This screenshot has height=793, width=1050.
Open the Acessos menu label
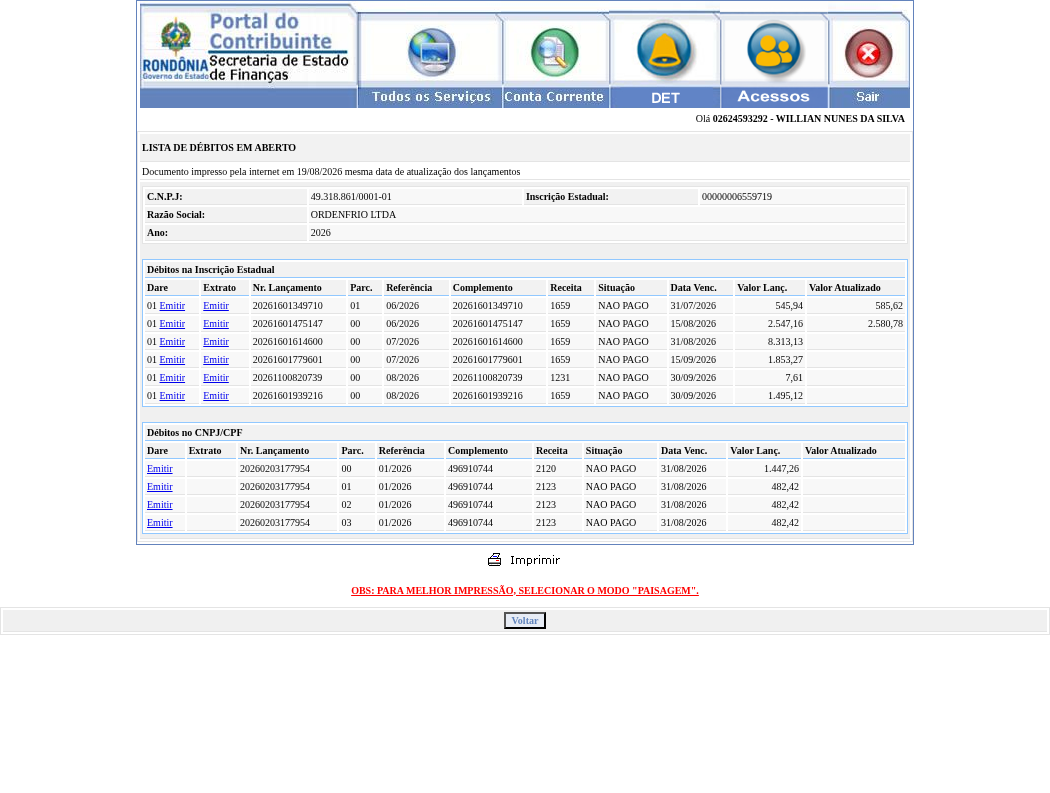(773, 97)
